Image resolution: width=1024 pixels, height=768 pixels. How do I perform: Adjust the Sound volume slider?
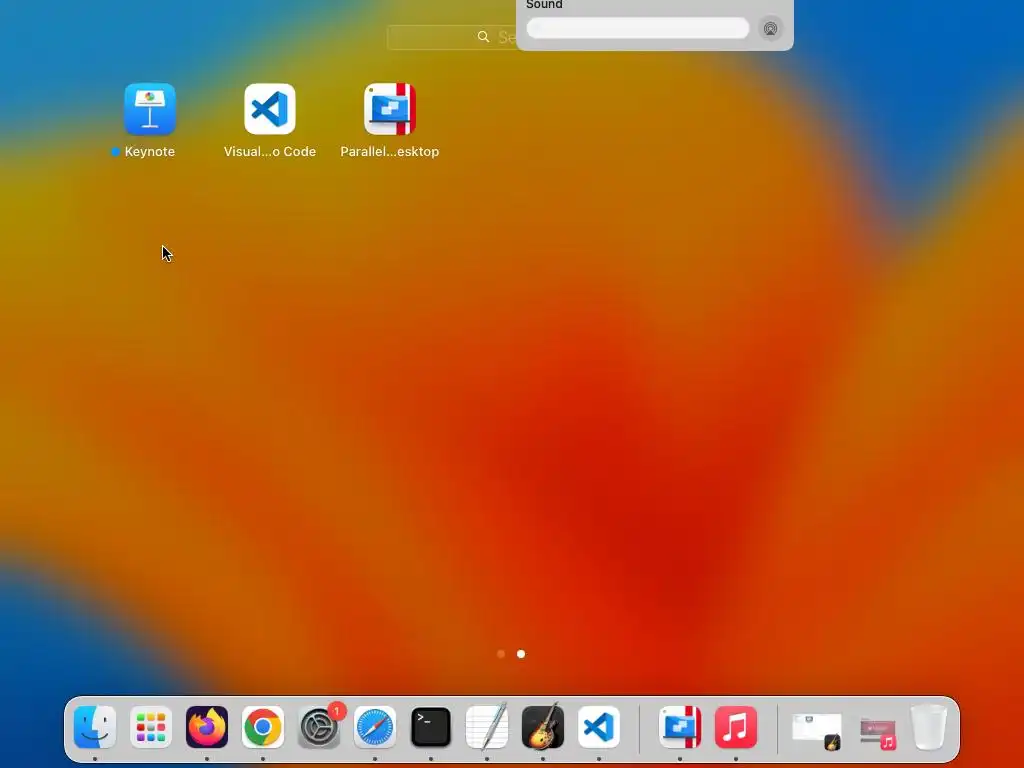638,28
